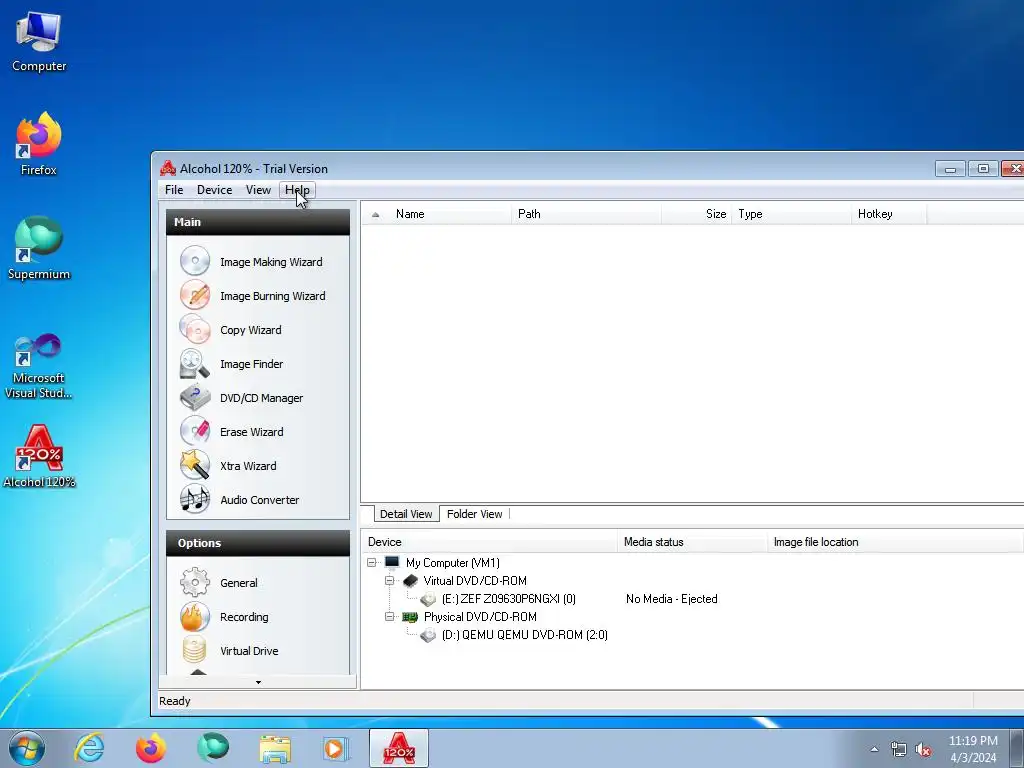Open Windows Explorer folder in taskbar
This screenshot has height=768, width=1024.
(x=275, y=748)
